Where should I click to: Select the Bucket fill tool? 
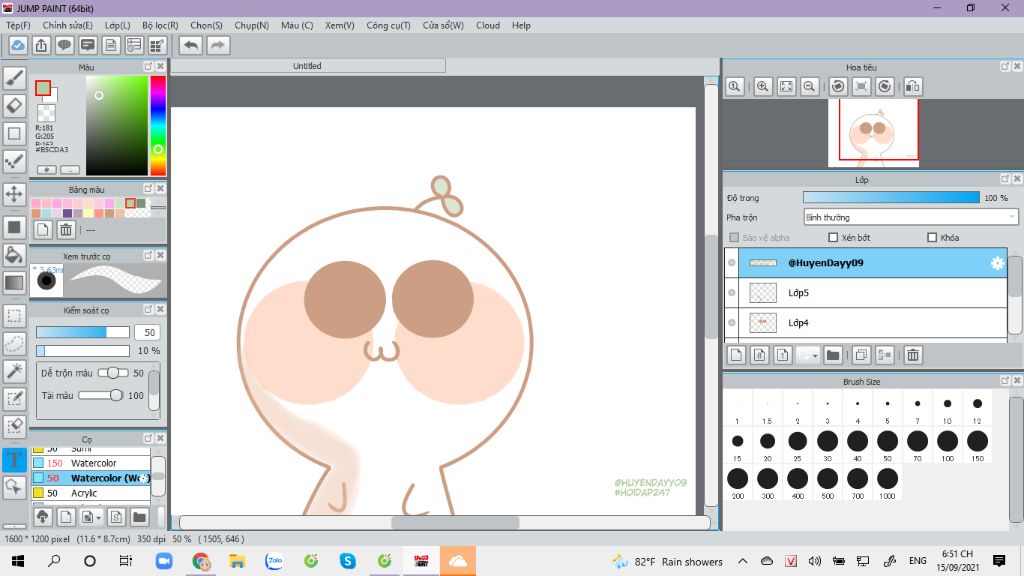pyautogui.click(x=14, y=255)
